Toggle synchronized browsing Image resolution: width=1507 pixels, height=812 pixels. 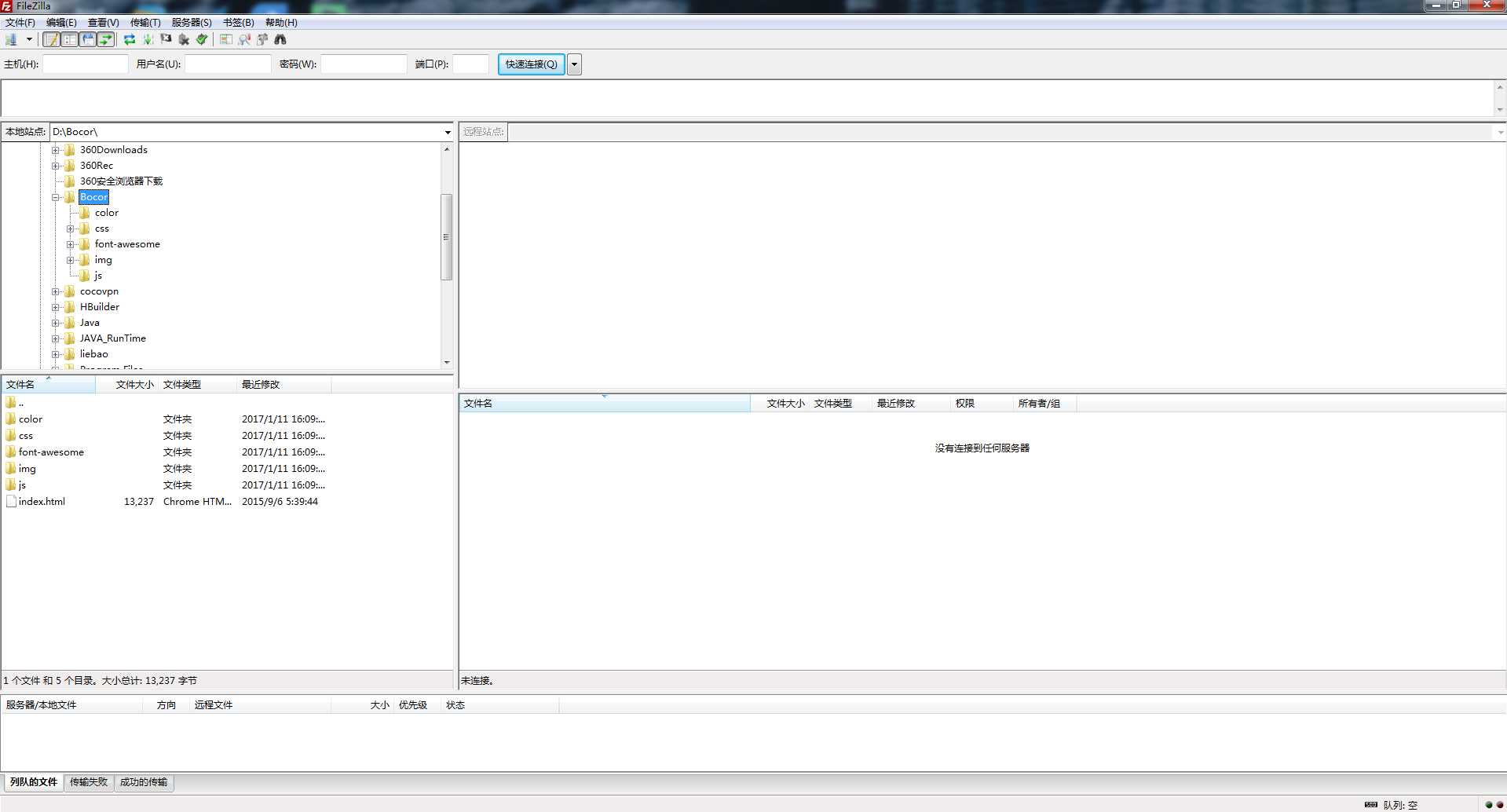pos(262,39)
